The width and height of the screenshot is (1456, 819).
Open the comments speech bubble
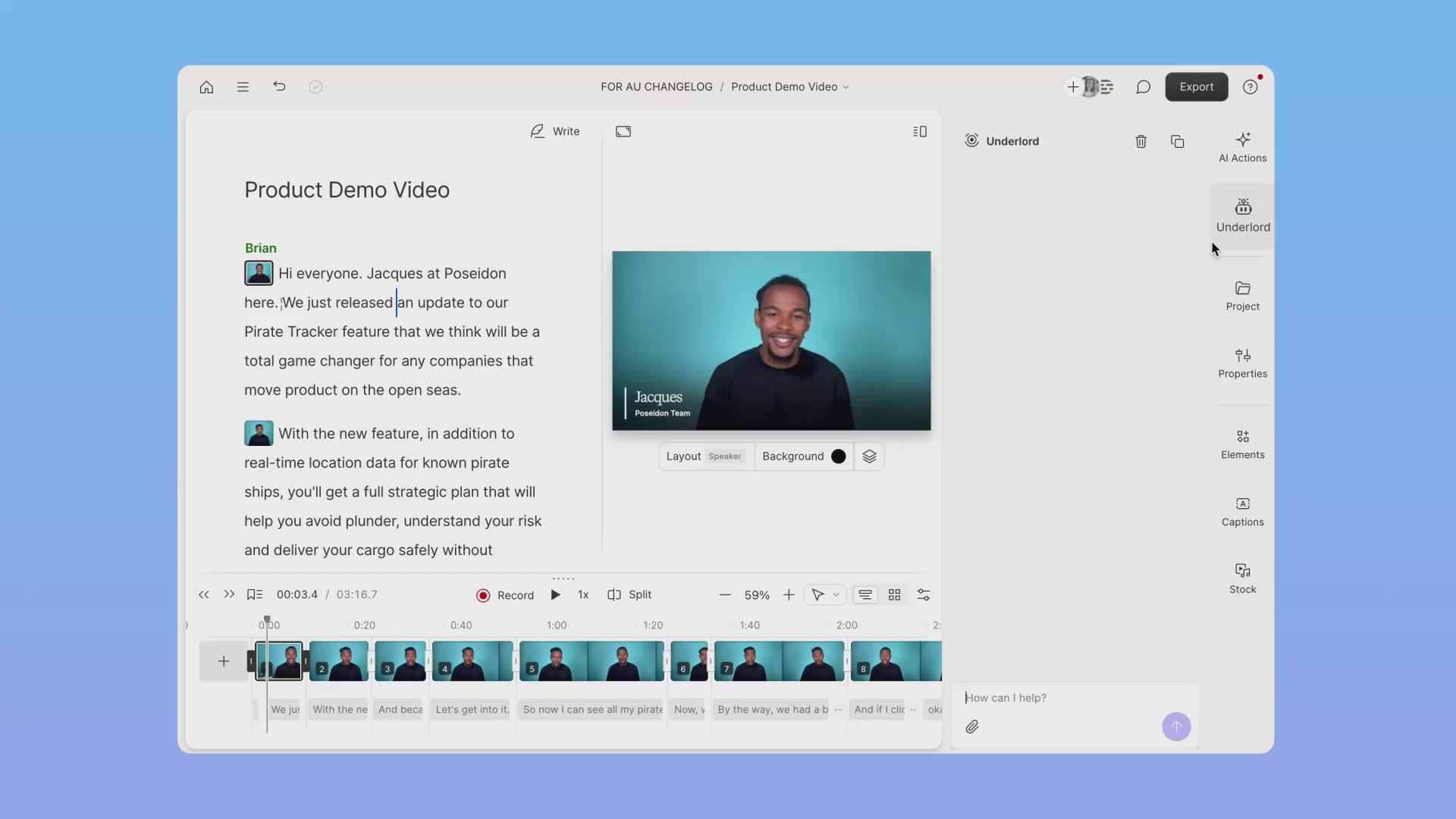(1143, 87)
